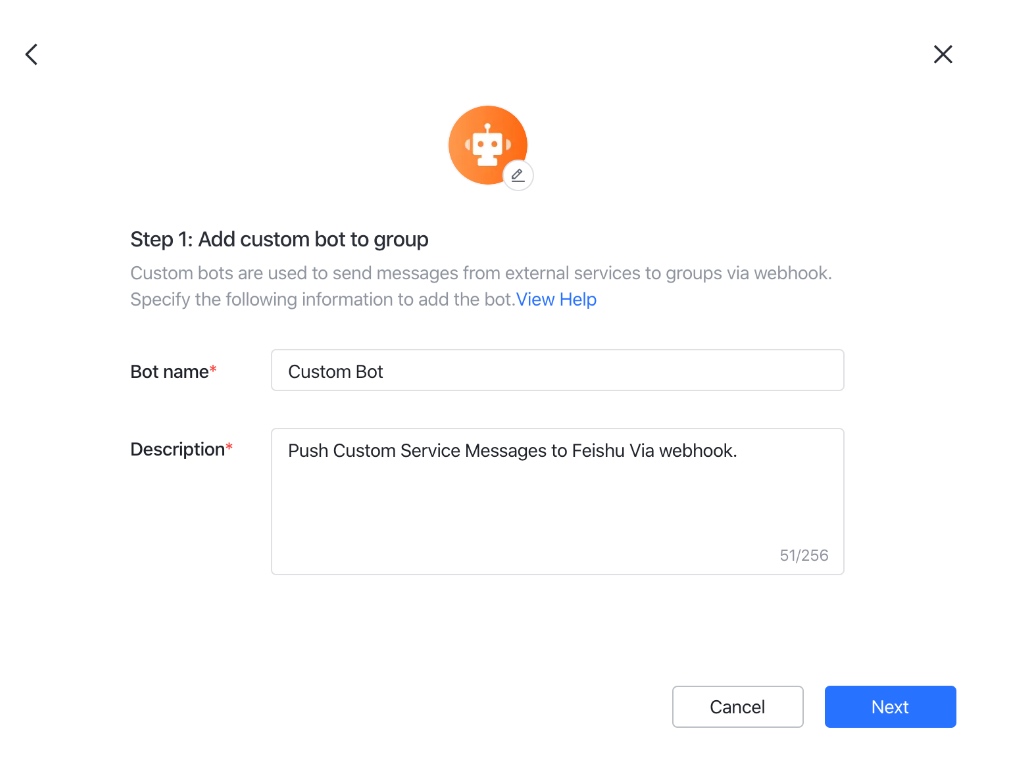Click the orange robot avatar image
1010x766 pixels.
tap(487, 145)
